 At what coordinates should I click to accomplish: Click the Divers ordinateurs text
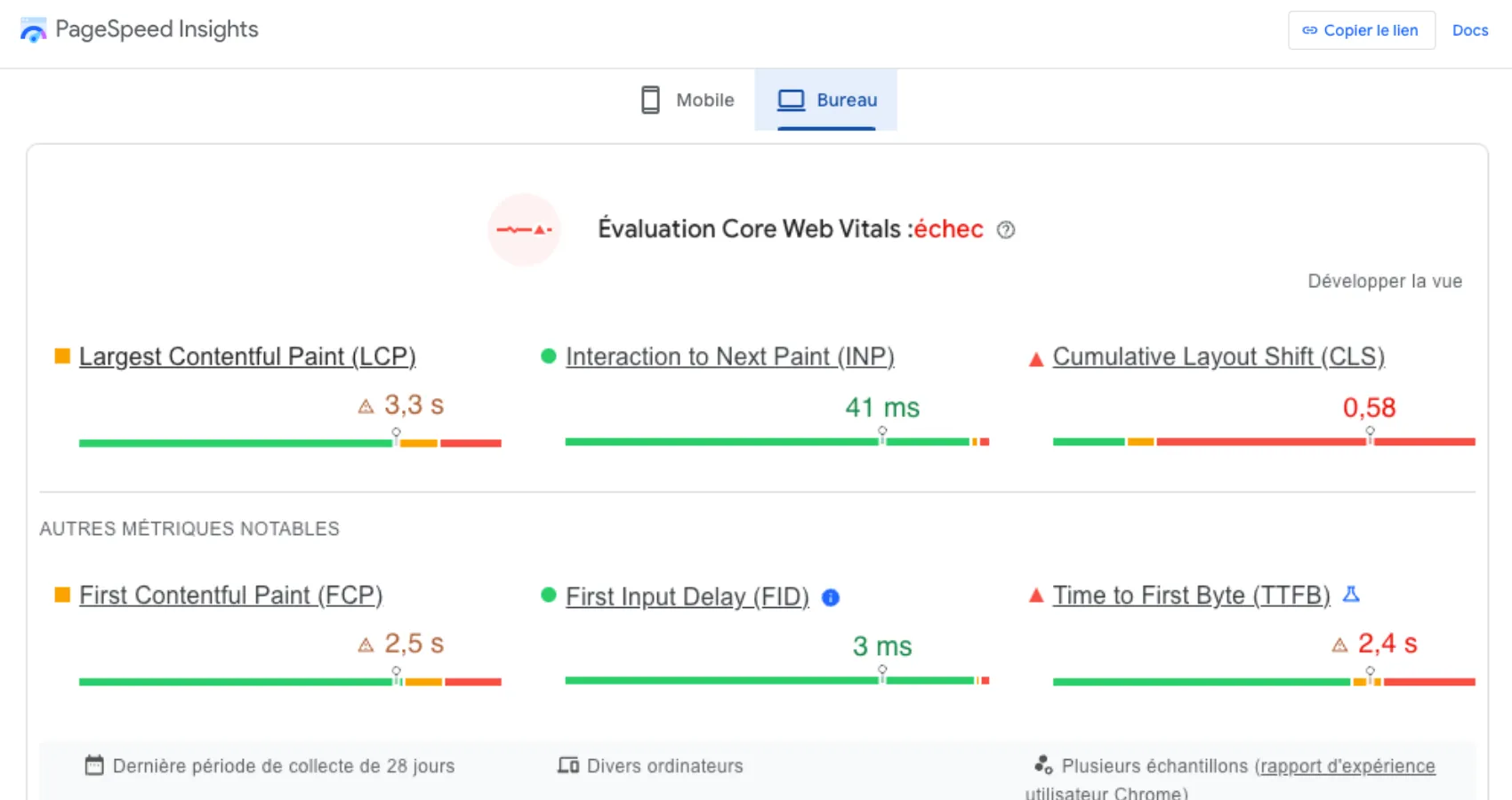665,766
